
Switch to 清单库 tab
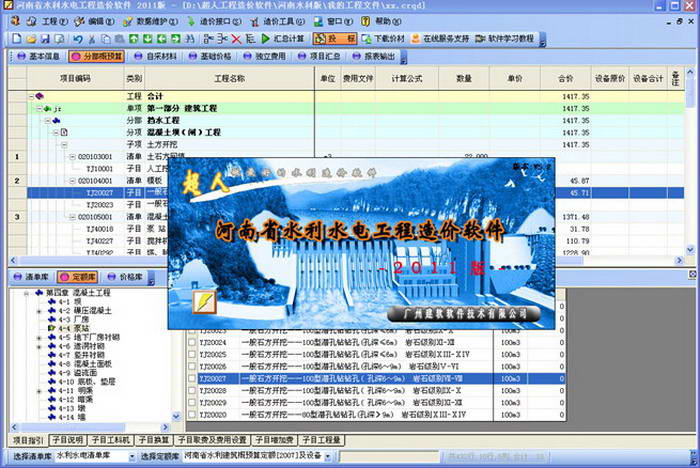pyautogui.click(x=31, y=277)
